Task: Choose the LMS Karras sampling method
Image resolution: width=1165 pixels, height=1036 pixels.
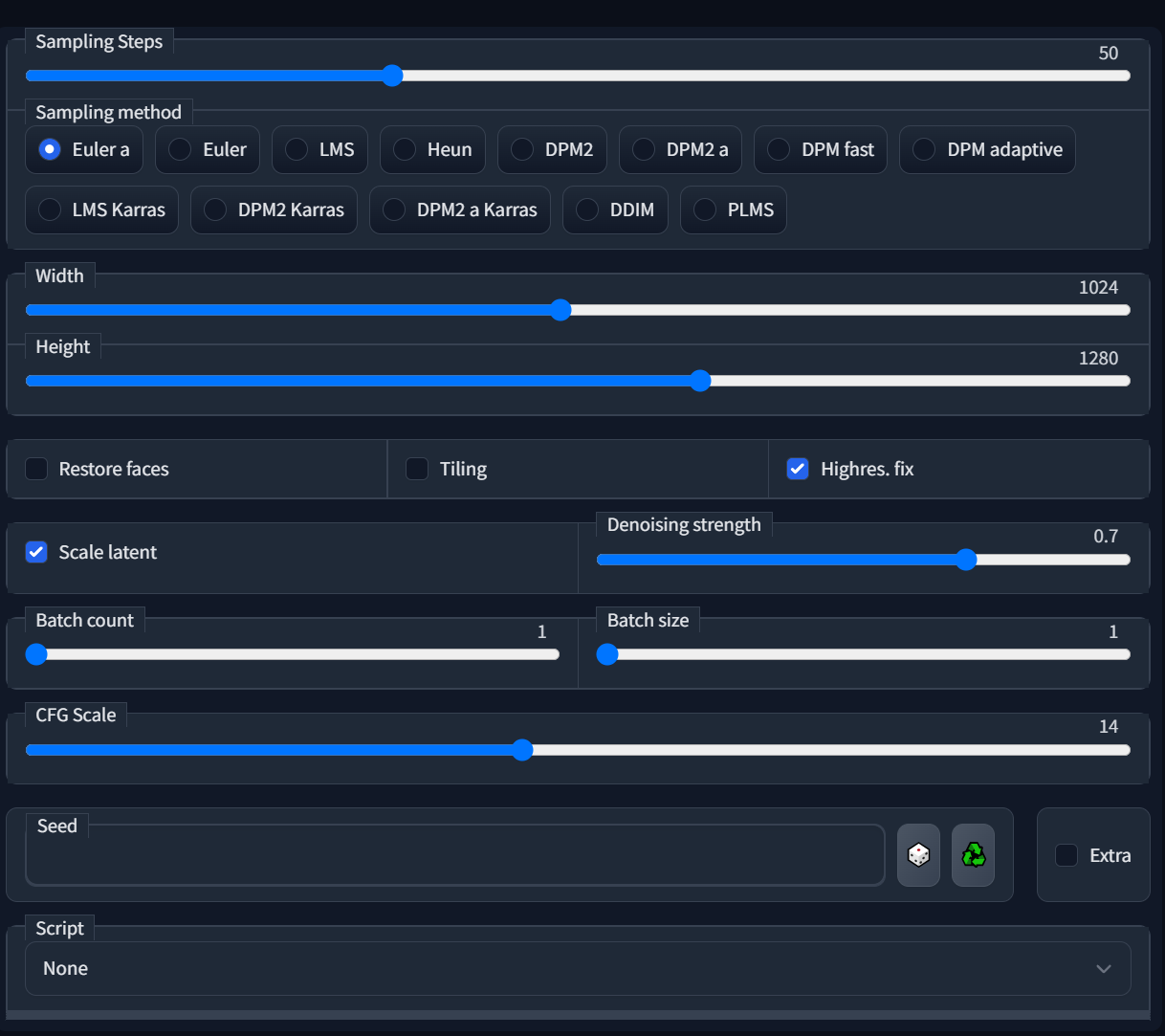Action: [50, 209]
